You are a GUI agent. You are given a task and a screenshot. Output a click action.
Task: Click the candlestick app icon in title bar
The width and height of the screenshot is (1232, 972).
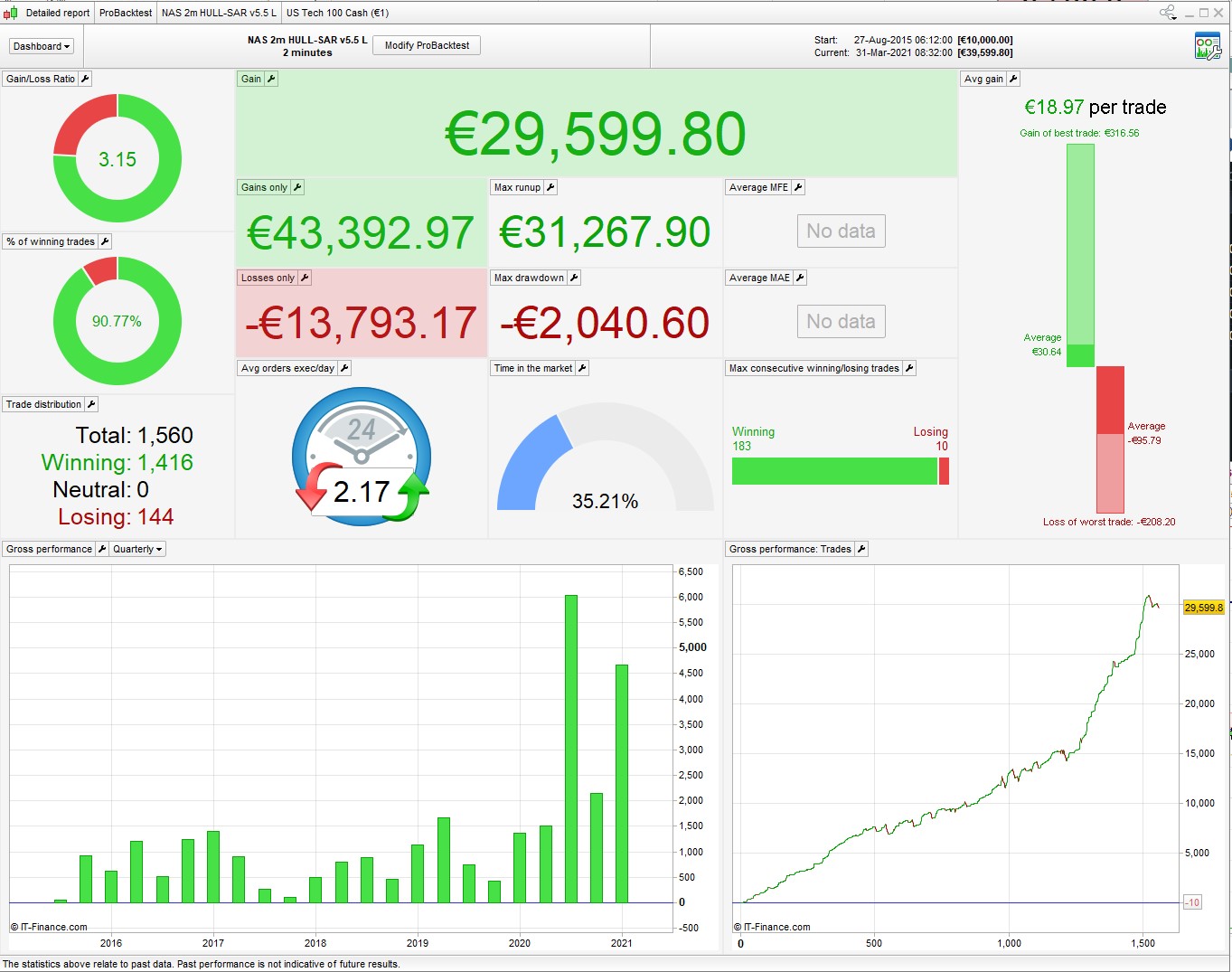coord(11,13)
